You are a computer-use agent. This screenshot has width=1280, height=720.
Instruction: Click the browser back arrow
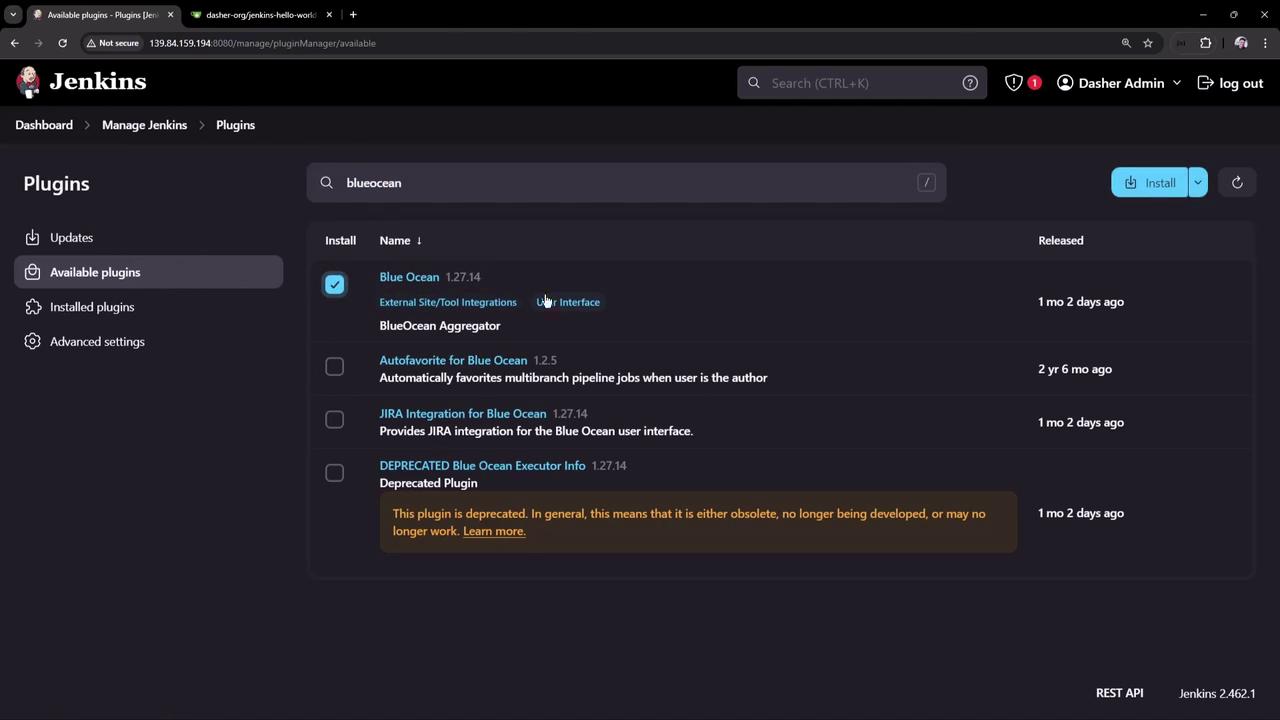(15, 43)
